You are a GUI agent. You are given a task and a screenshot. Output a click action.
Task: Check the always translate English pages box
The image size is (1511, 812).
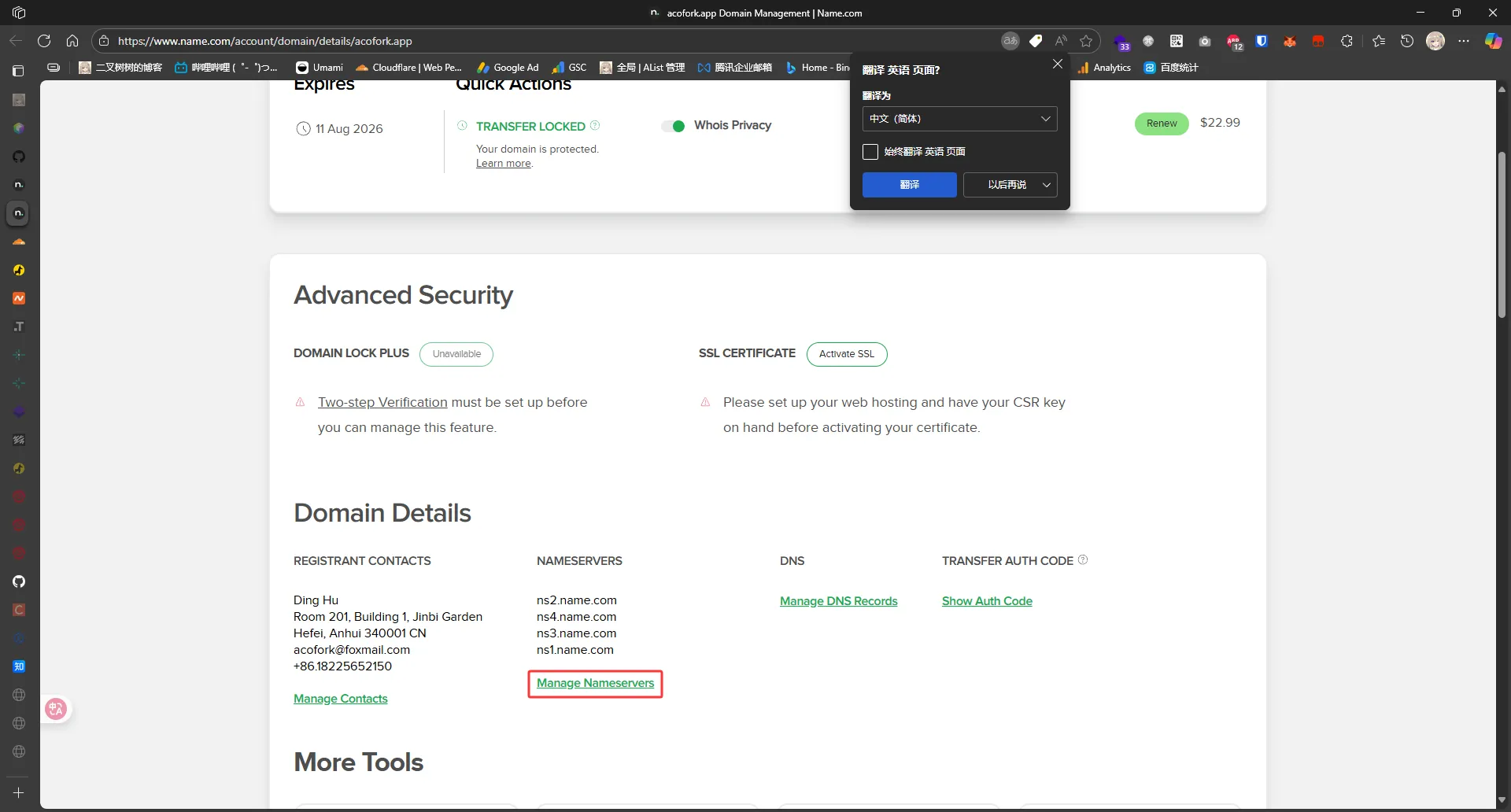[870, 152]
